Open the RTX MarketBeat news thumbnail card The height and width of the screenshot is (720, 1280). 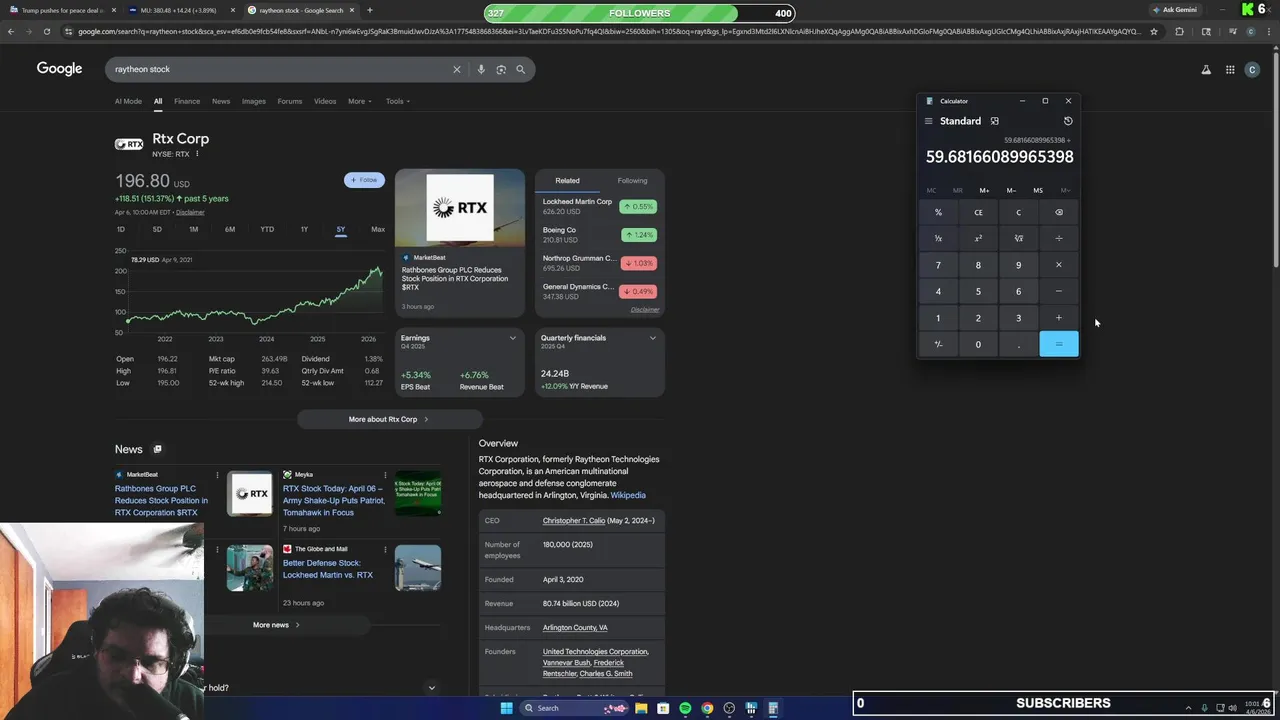tap(460, 242)
